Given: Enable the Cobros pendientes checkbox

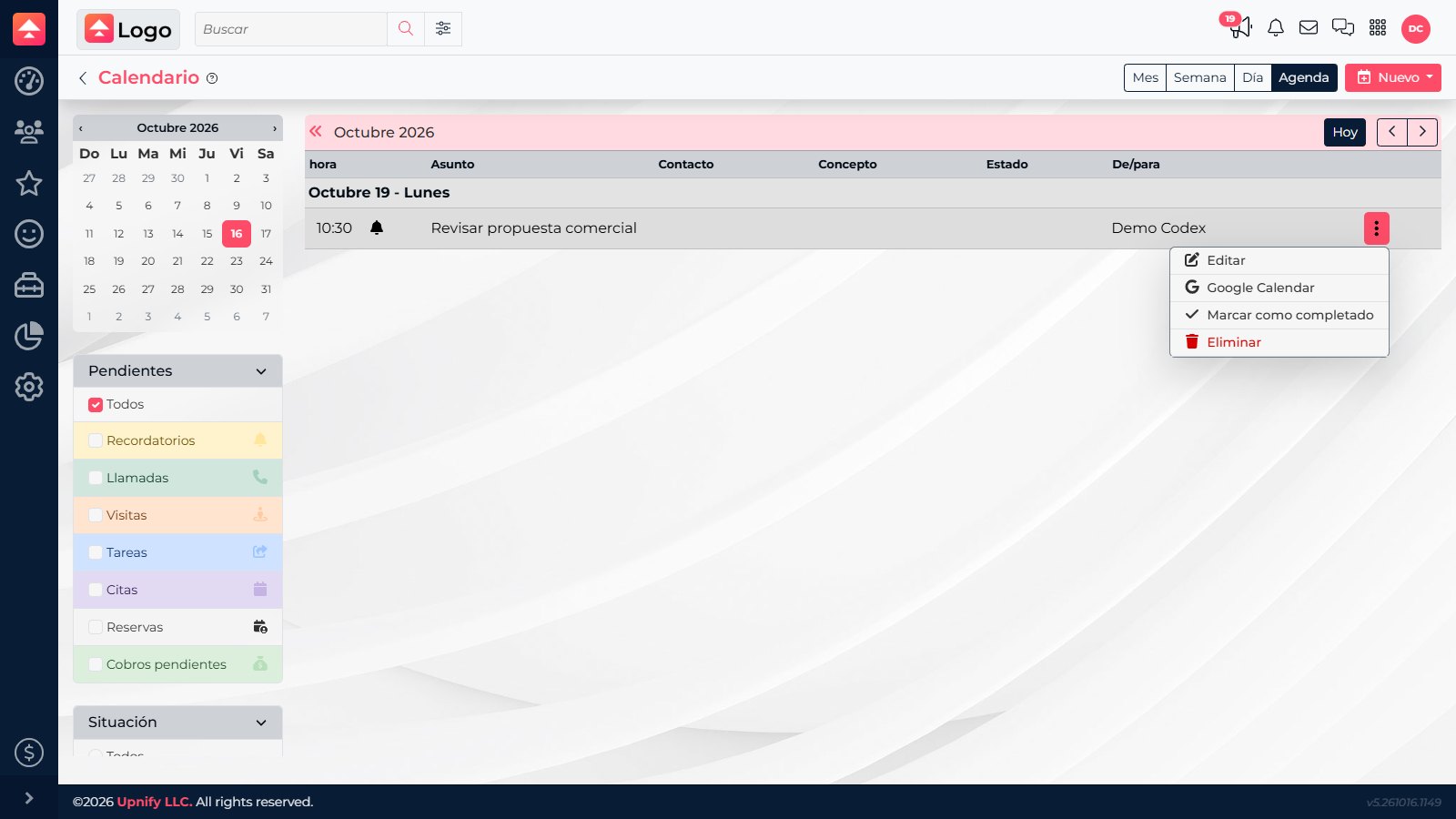Looking at the screenshot, I should [x=96, y=665].
